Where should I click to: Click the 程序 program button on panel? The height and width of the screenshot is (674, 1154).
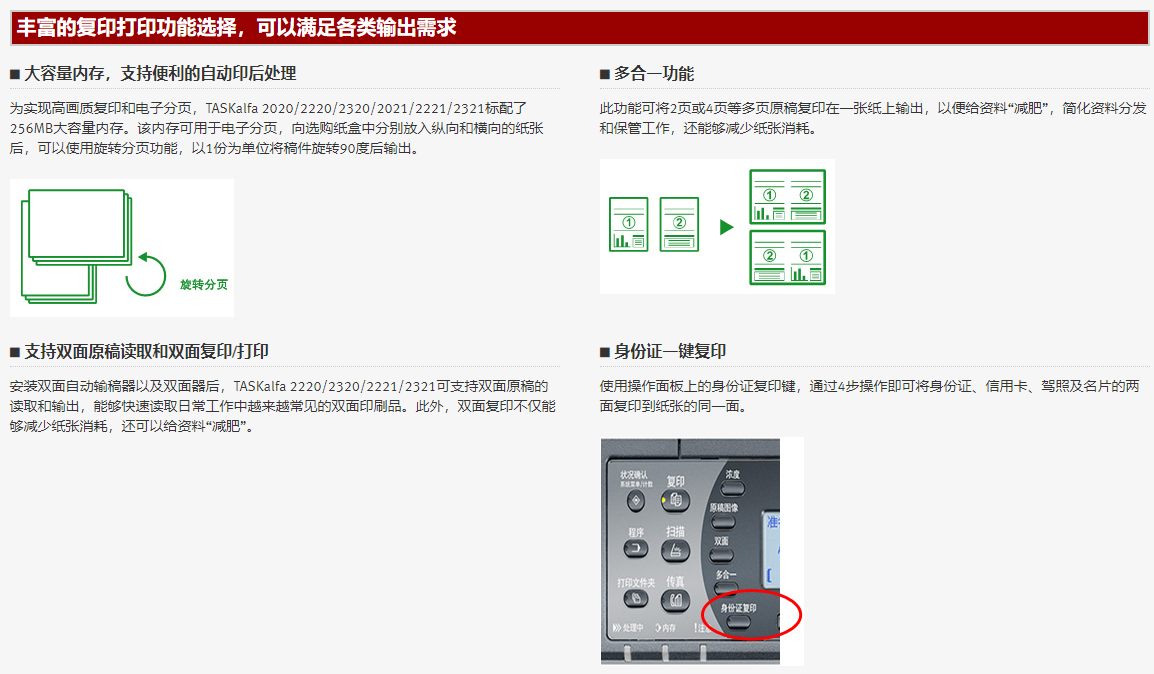tap(636, 548)
